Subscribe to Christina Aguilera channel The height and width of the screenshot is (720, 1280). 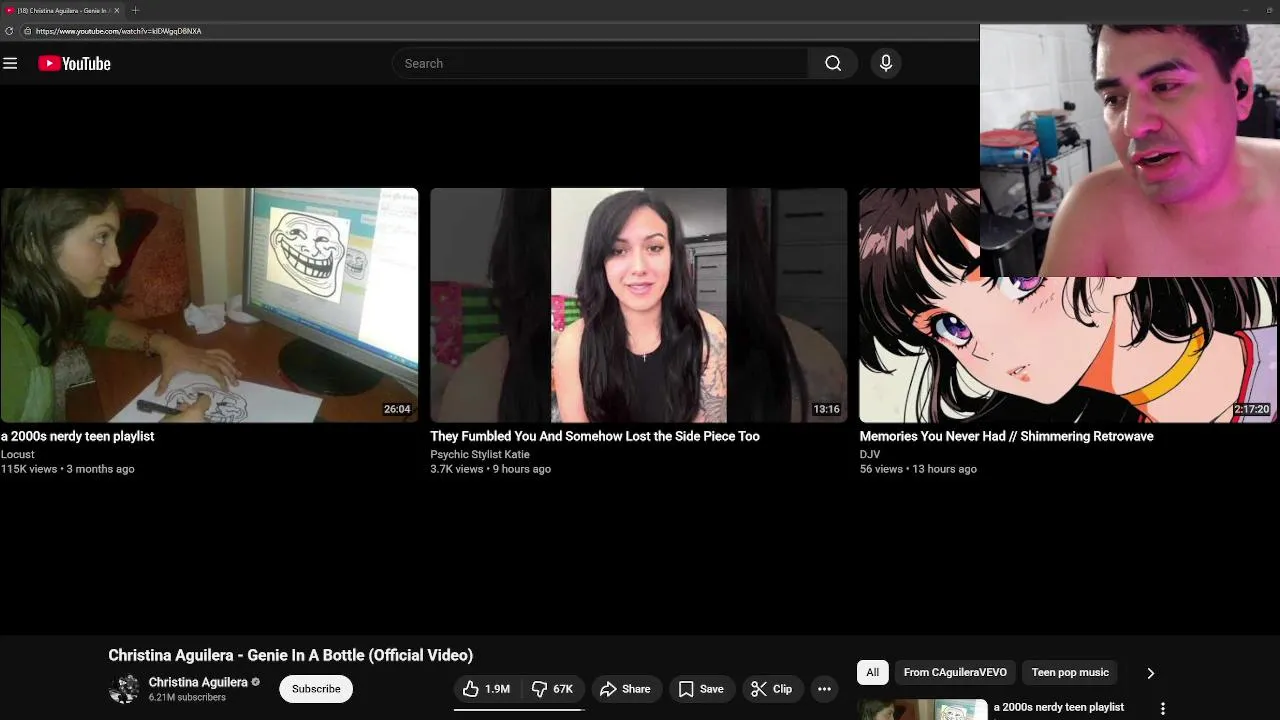pyautogui.click(x=316, y=689)
